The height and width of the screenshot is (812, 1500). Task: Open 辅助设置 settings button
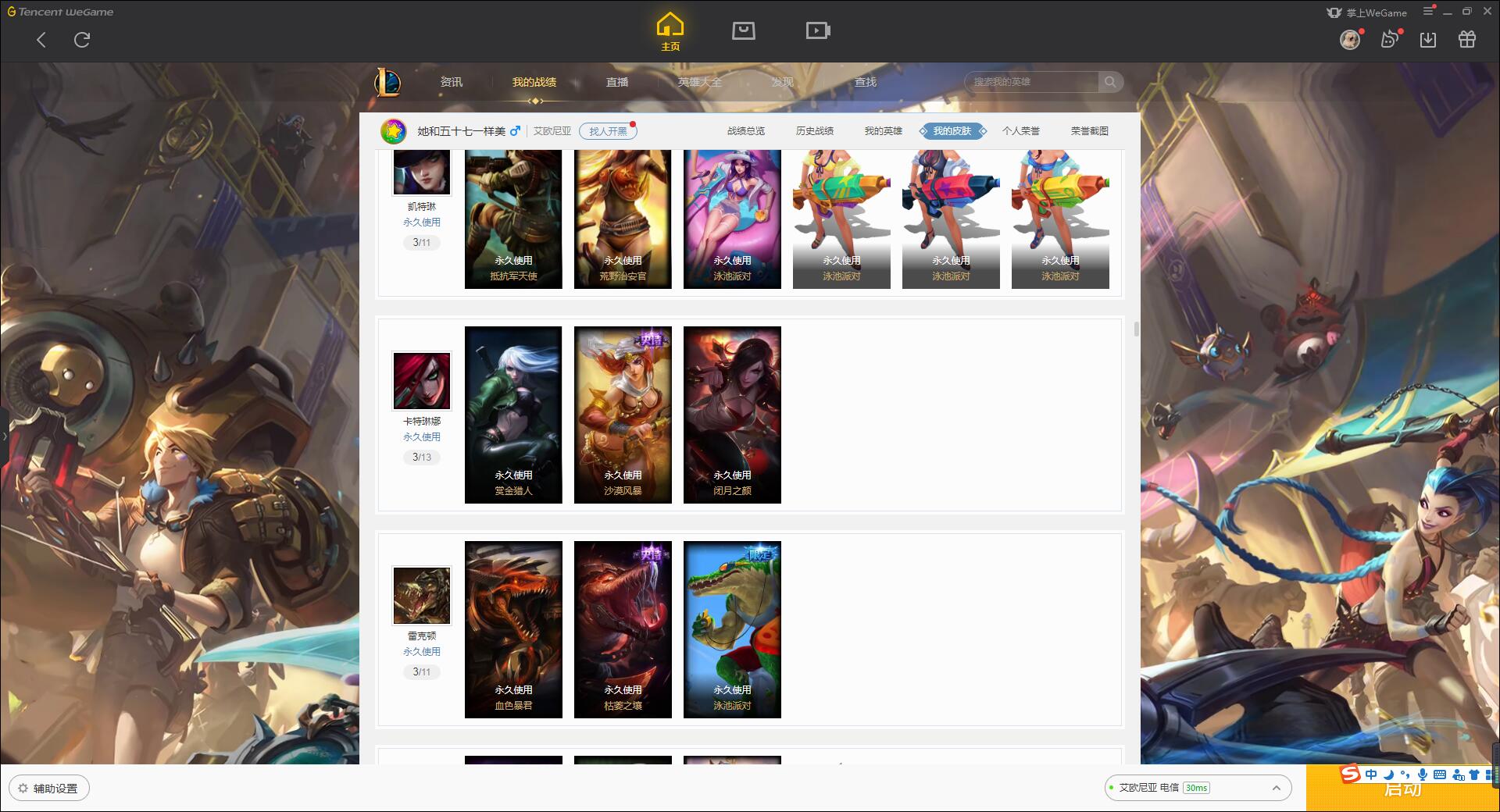(49, 789)
